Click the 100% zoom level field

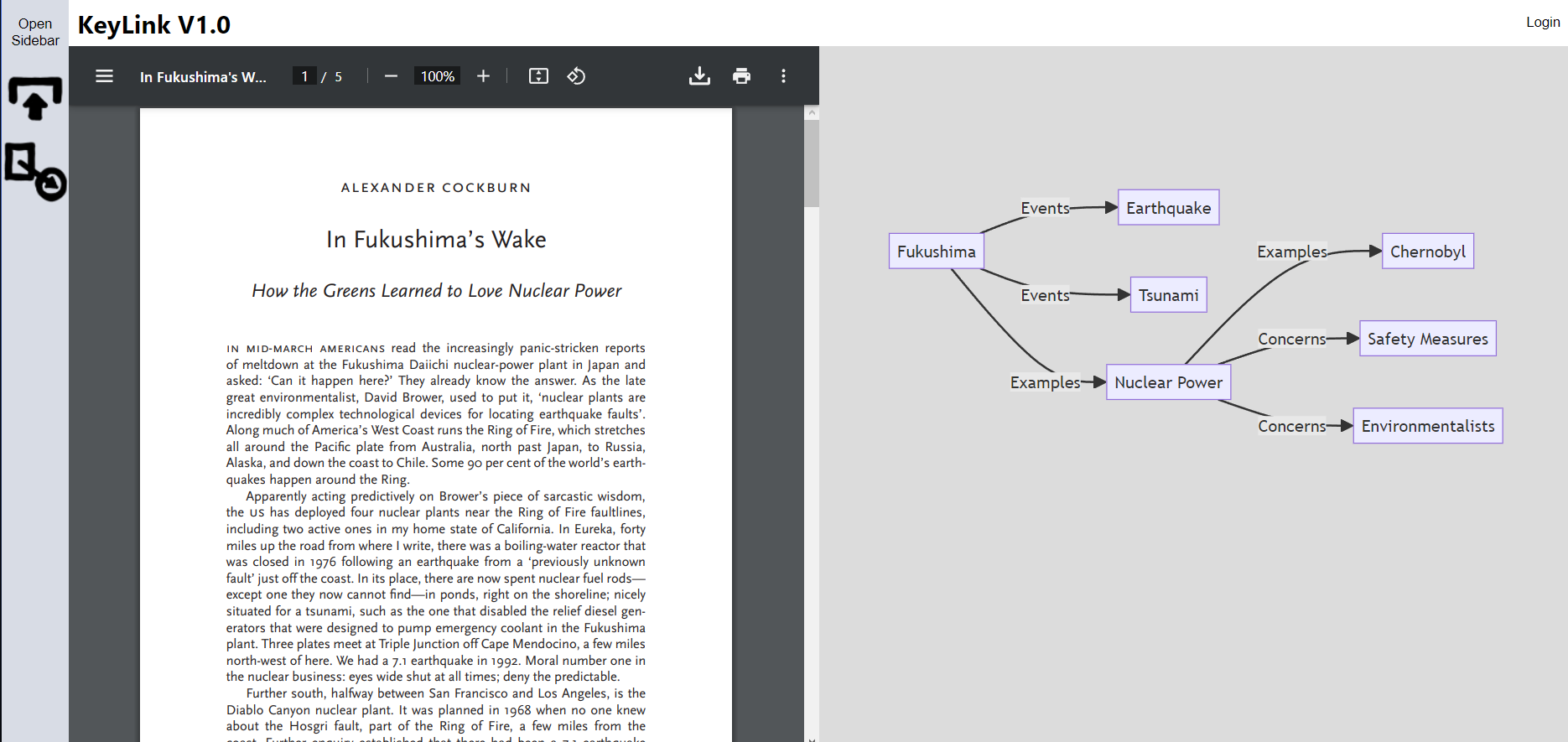click(x=437, y=76)
